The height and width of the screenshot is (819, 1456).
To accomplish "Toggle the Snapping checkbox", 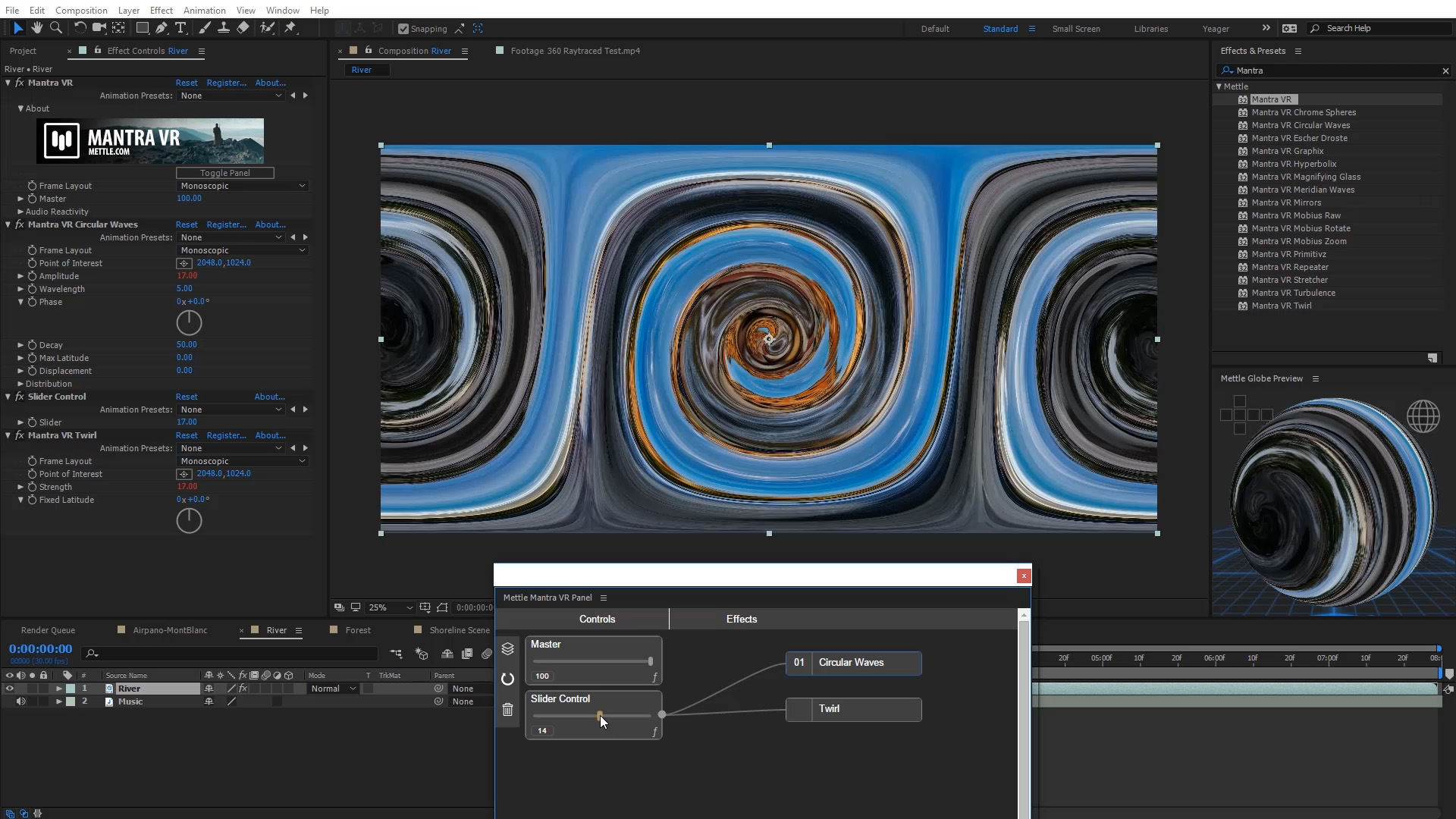I will point(403,29).
